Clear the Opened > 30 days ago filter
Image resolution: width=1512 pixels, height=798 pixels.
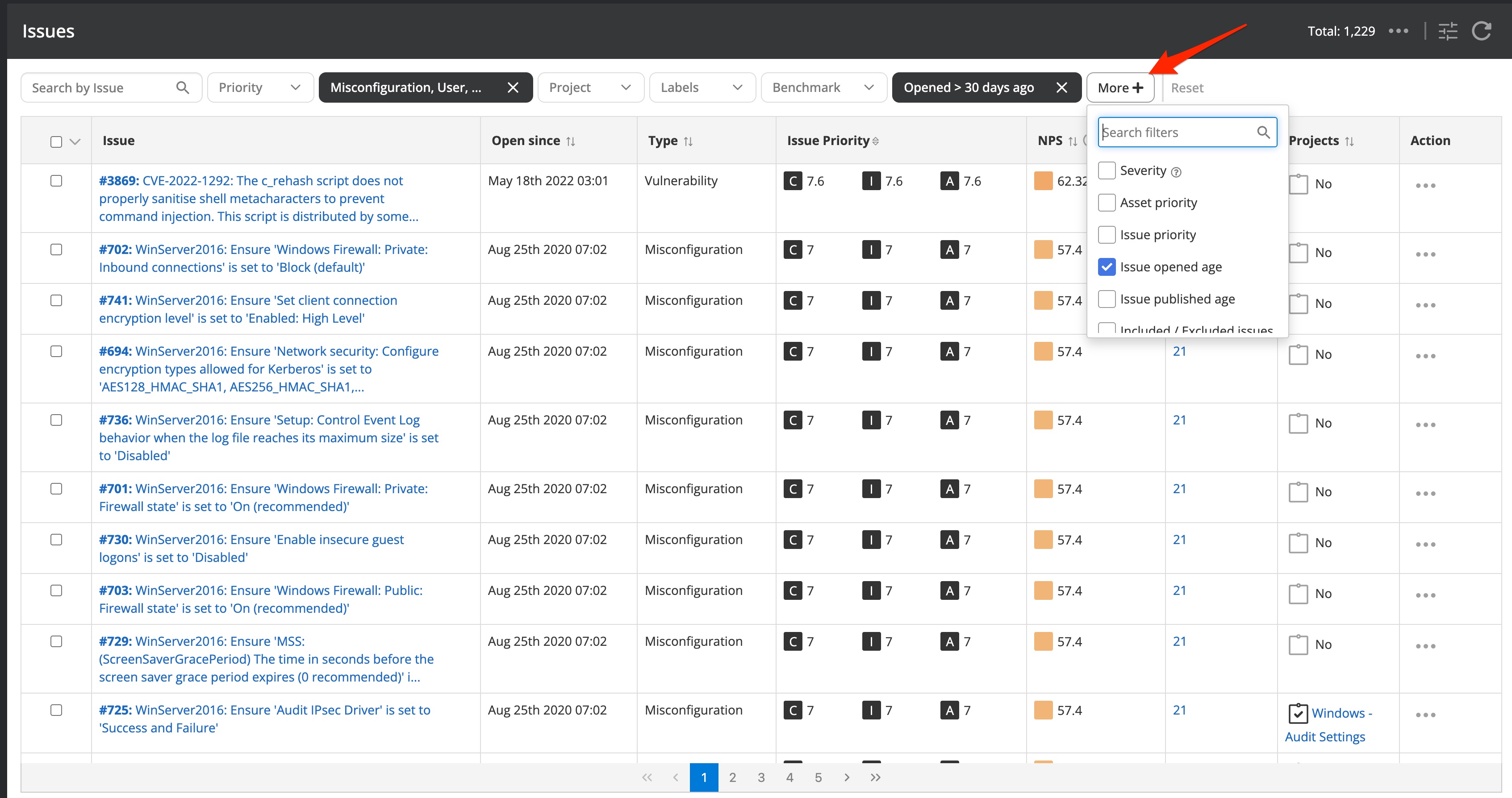coord(1061,87)
